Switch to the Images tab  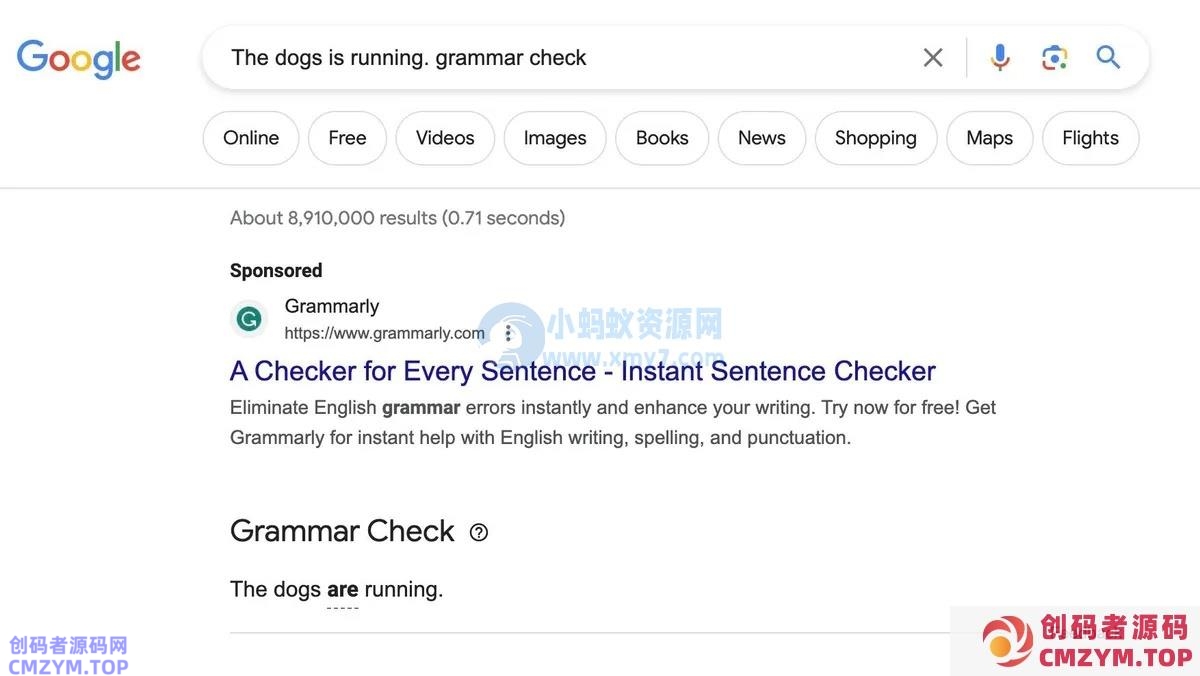[x=555, y=138]
